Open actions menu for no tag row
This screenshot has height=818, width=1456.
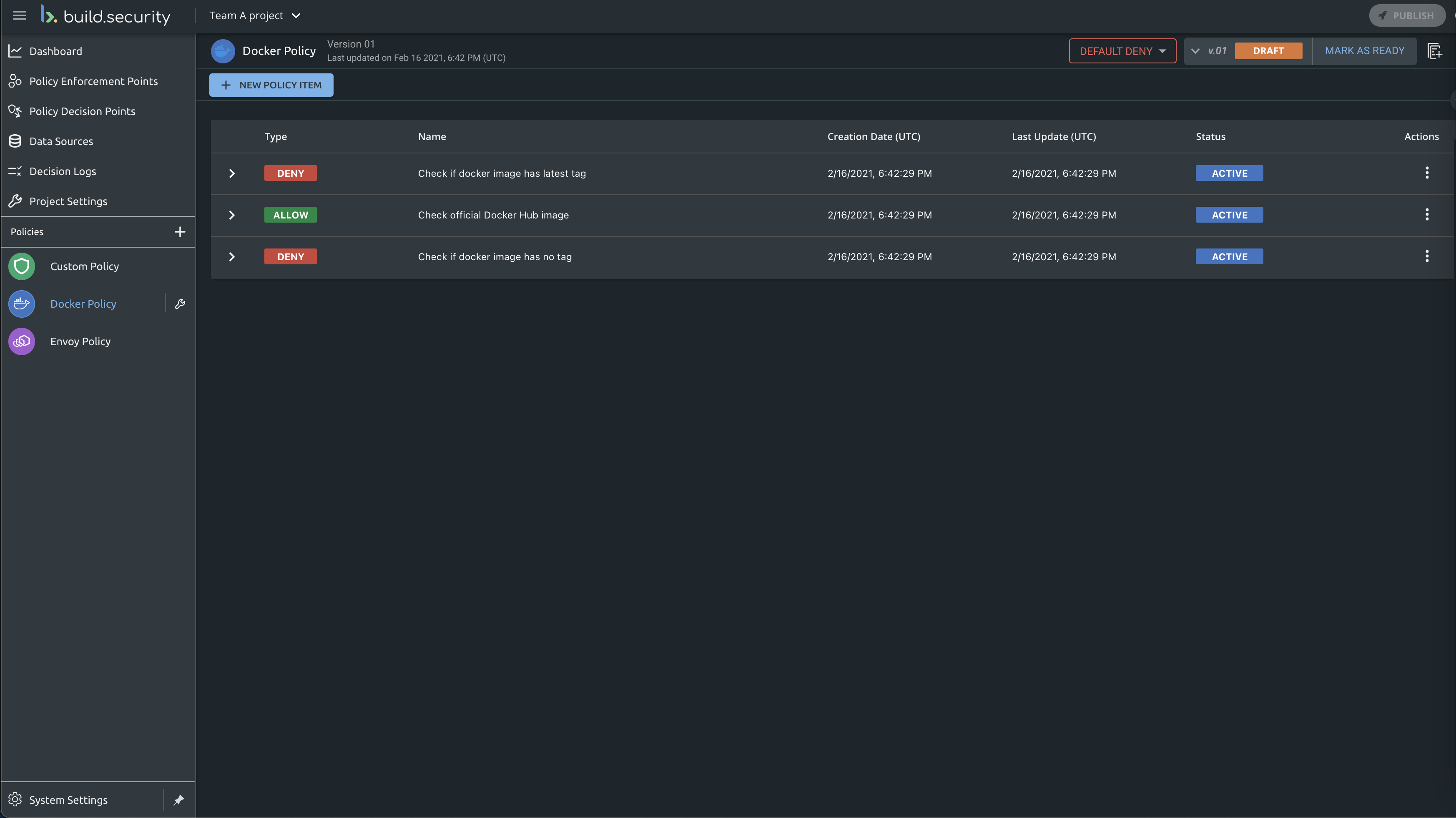1427,257
